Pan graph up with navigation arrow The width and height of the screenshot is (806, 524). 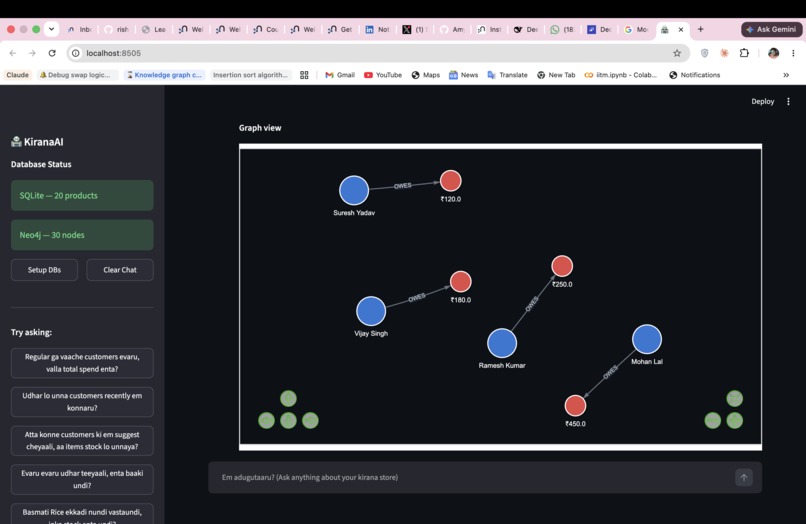pos(288,398)
